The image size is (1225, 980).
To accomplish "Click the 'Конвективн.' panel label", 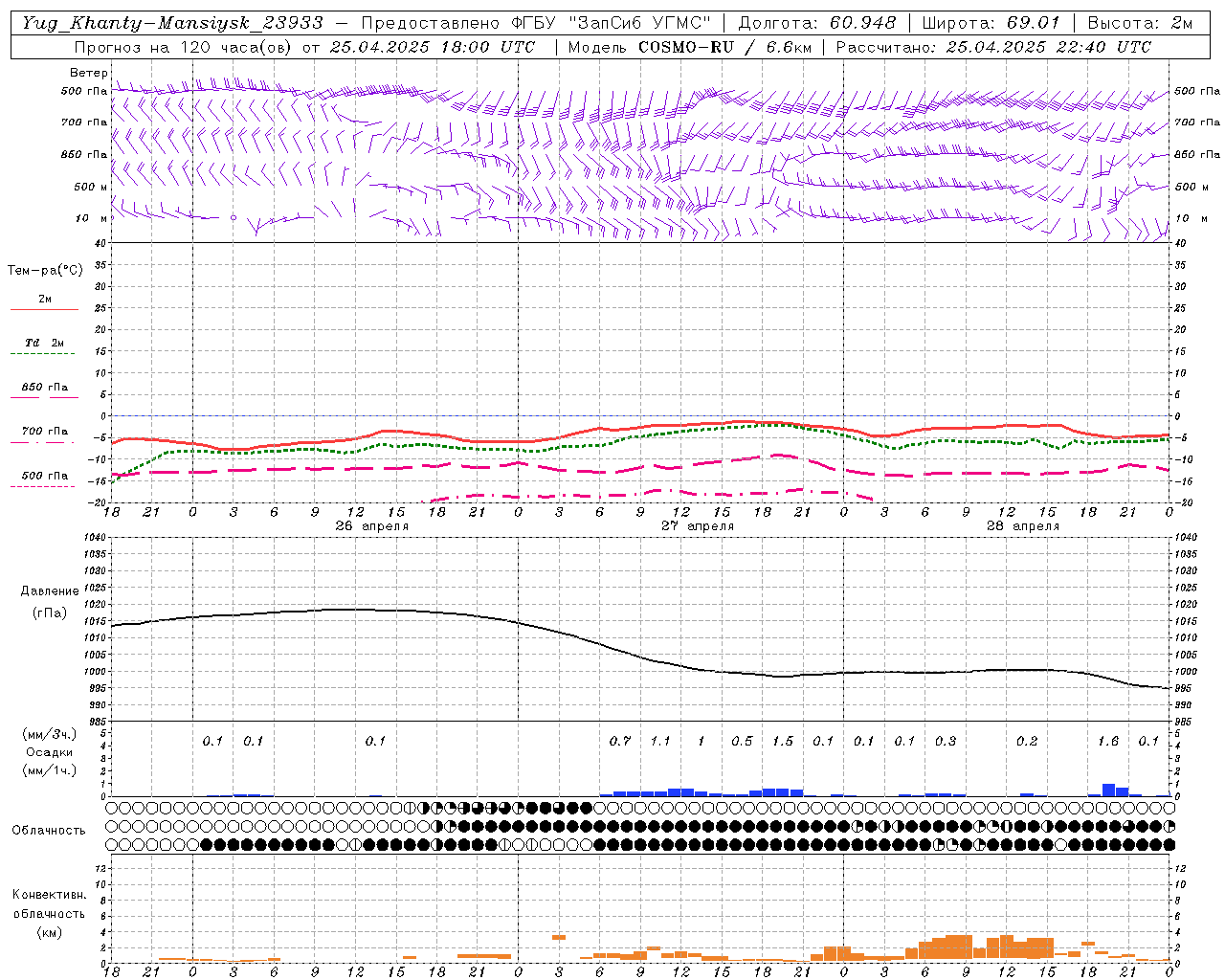I will (49, 895).
